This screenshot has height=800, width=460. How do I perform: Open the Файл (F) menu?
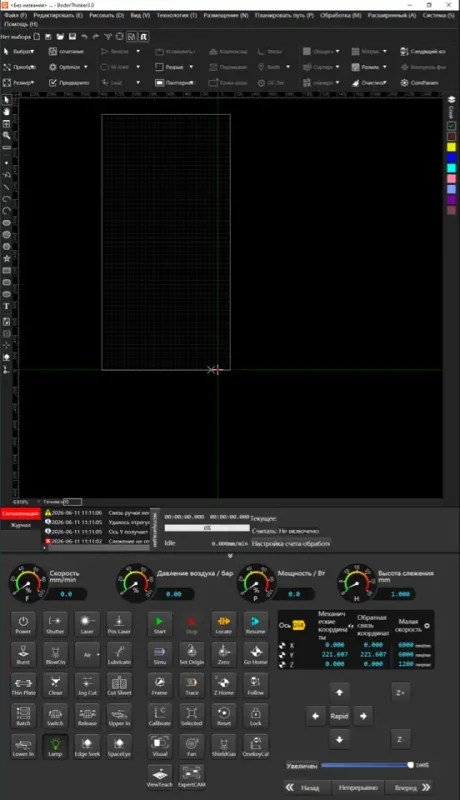(x=15, y=15)
